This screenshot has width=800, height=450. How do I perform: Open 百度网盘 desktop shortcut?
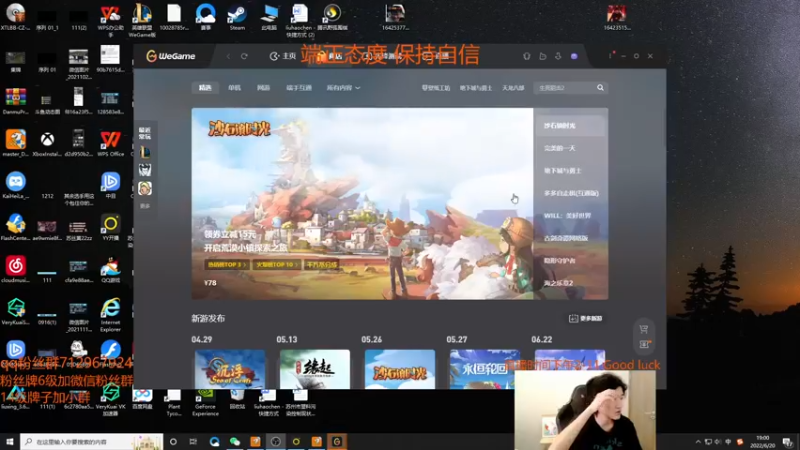click(142, 399)
